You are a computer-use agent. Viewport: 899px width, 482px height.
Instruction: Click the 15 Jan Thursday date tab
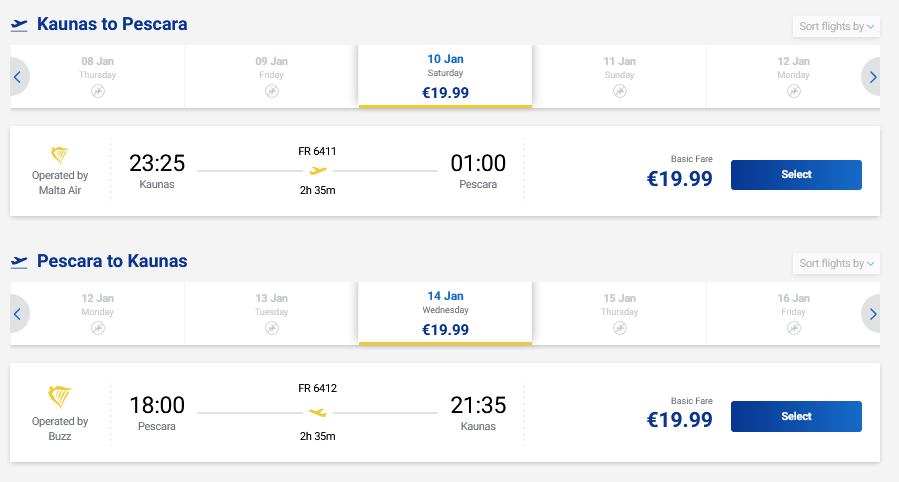[620, 314]
